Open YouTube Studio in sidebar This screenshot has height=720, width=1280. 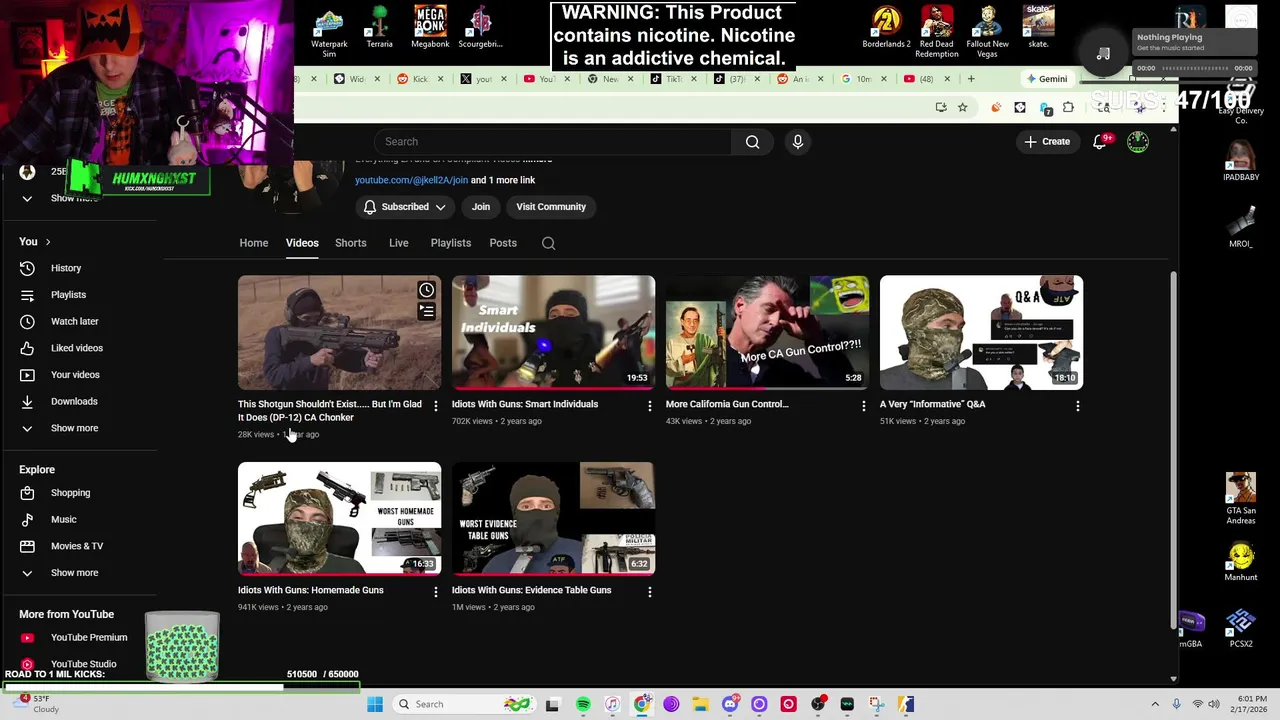(83, 664)
